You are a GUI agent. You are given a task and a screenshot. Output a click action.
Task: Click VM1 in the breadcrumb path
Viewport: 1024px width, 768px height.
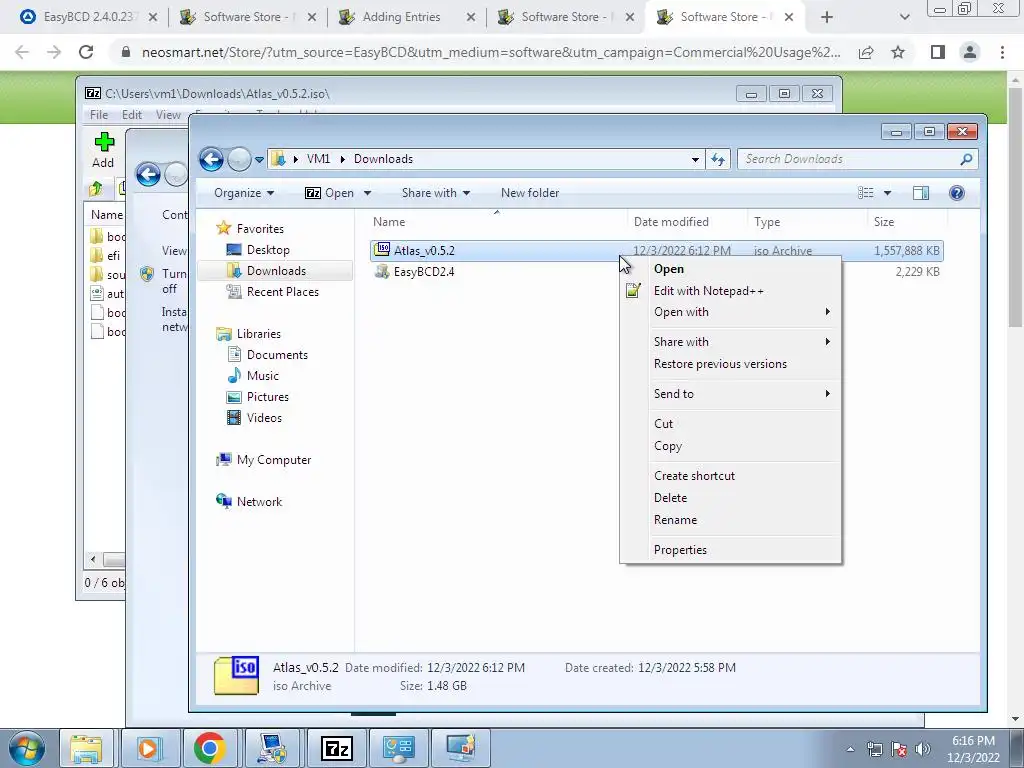pyautogui.click(x=318, y=159)
